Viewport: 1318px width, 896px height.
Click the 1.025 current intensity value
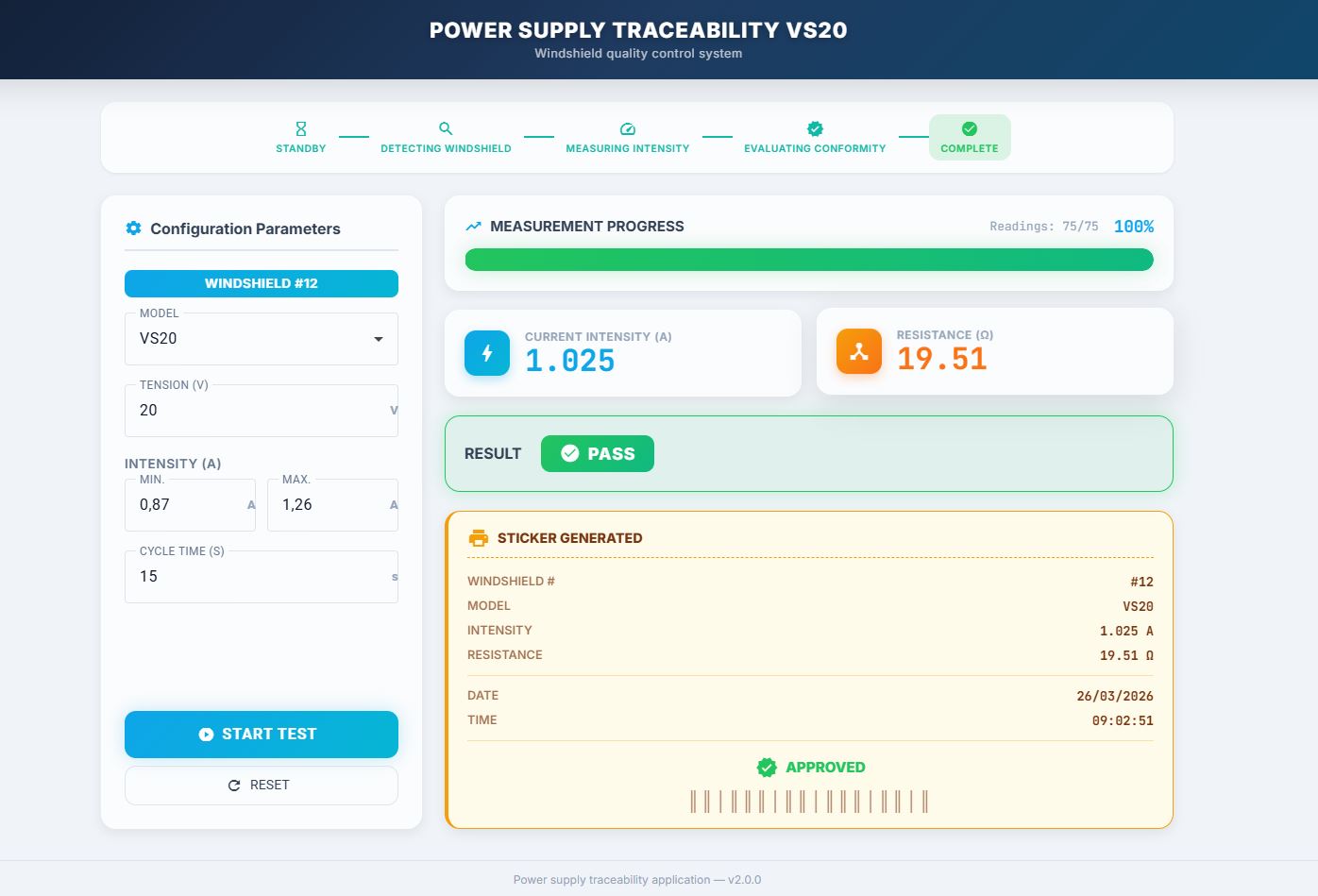tap(570, 361)
